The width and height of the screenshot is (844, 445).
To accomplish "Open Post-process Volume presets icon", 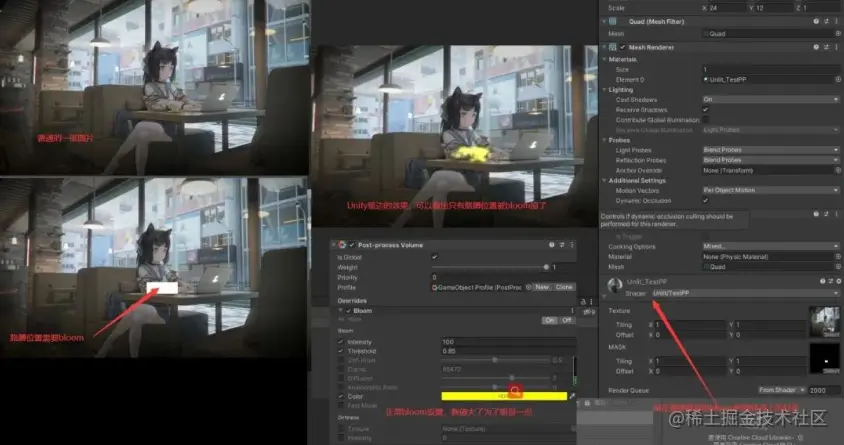I will point(562,245).
